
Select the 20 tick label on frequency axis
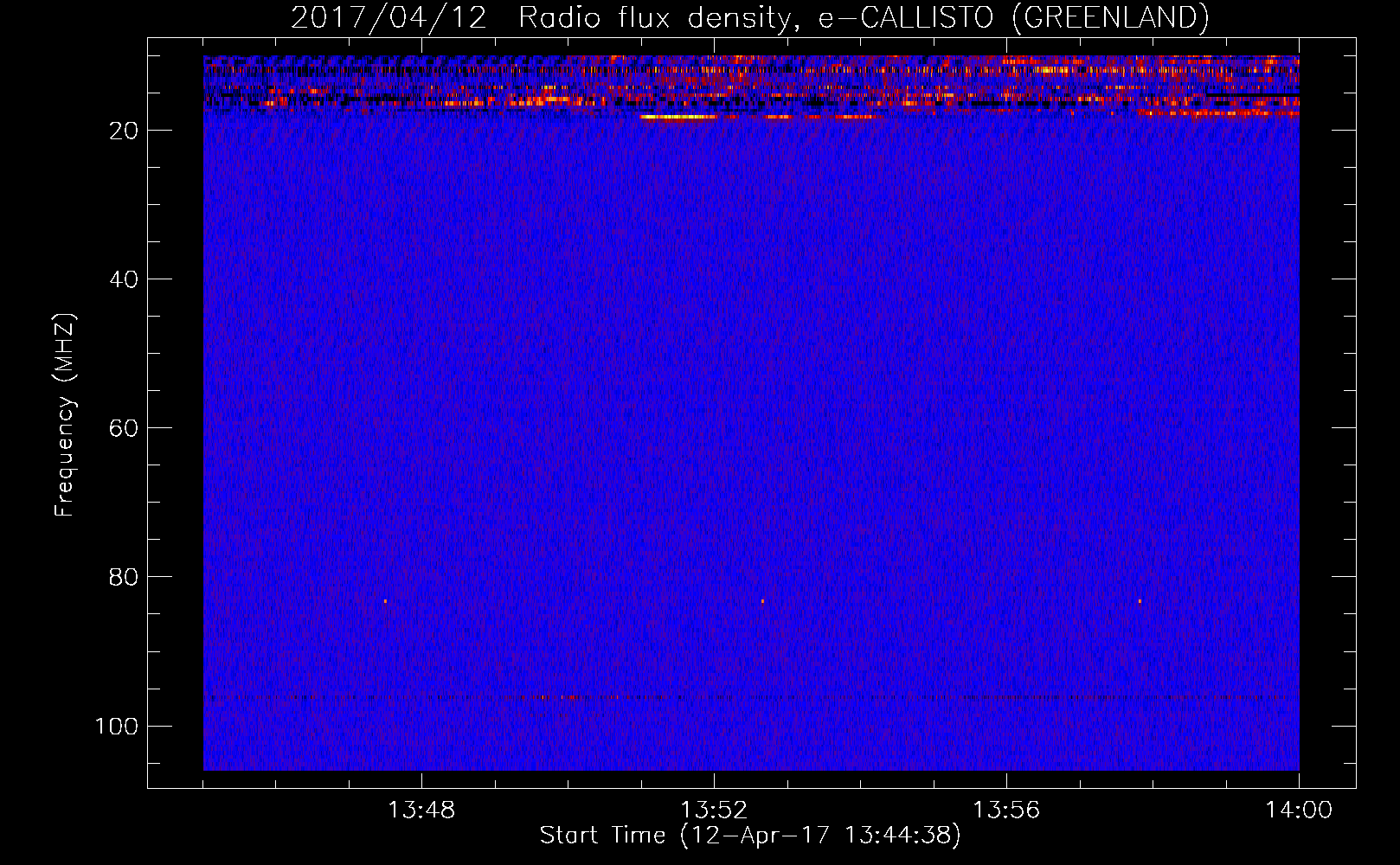coord(124,131)
